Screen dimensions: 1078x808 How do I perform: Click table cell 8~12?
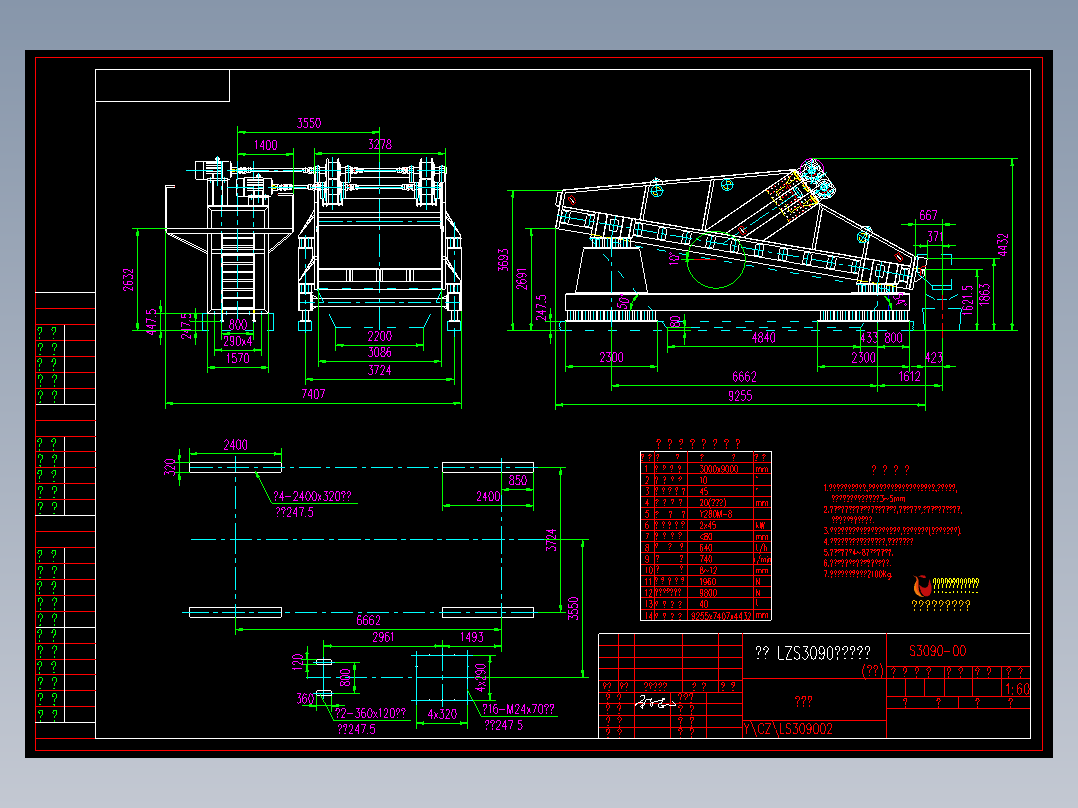point(707,571)
